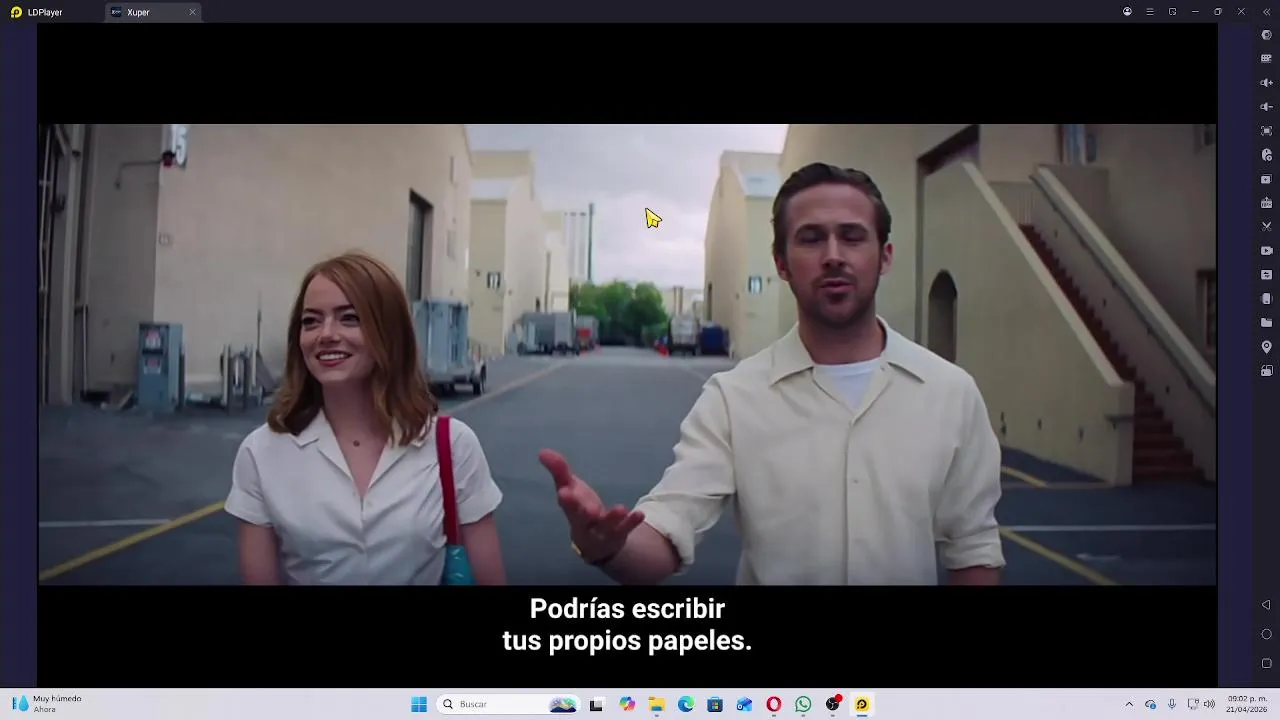Click the taskbar Buscar search box
The height and width of the screenshot is (720, 1280).
tap(508, 704)
